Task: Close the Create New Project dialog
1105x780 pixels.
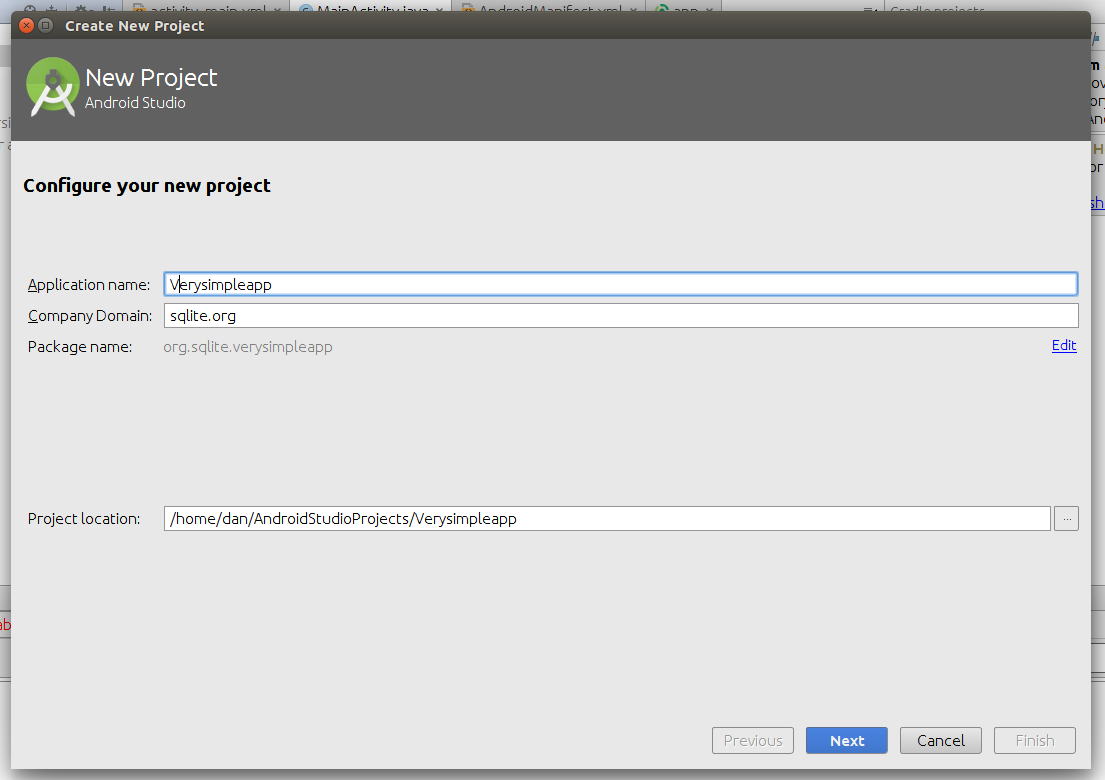Action: coord(27,25)
